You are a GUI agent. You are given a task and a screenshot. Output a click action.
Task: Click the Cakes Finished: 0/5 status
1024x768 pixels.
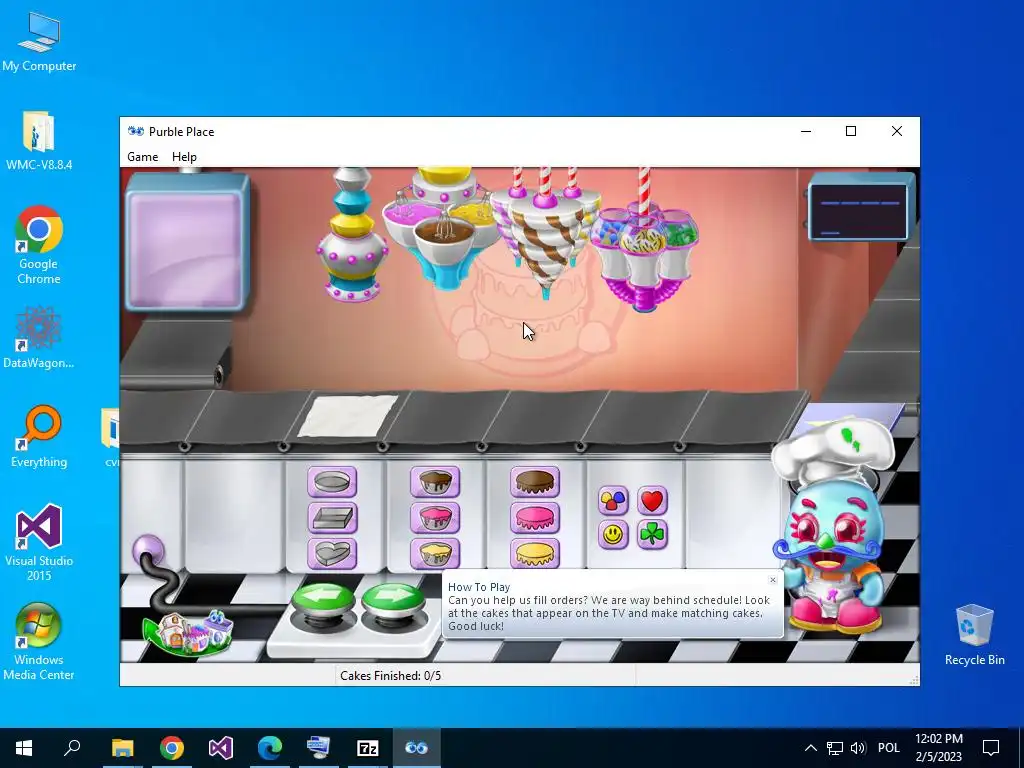tap(391, 676)
